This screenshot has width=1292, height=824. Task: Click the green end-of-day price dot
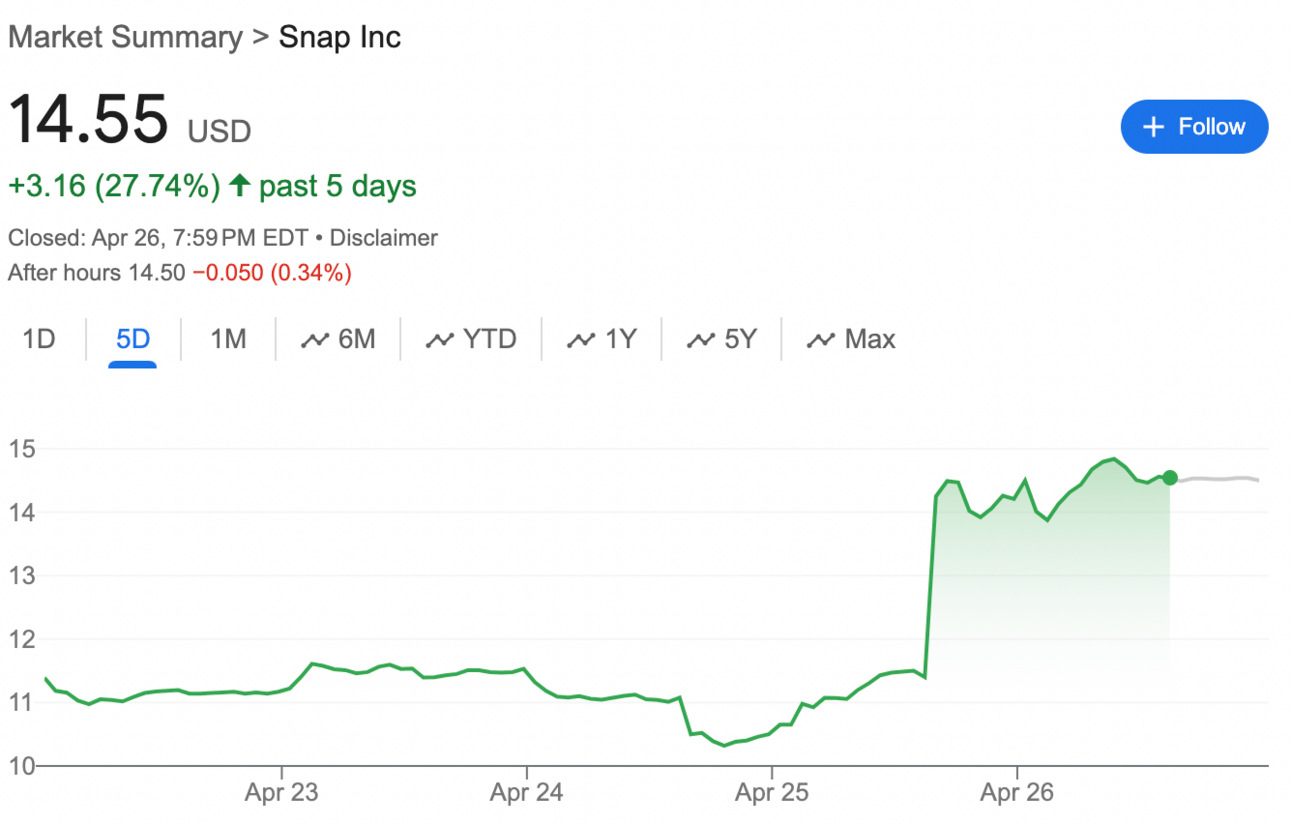pos(1170,478)
